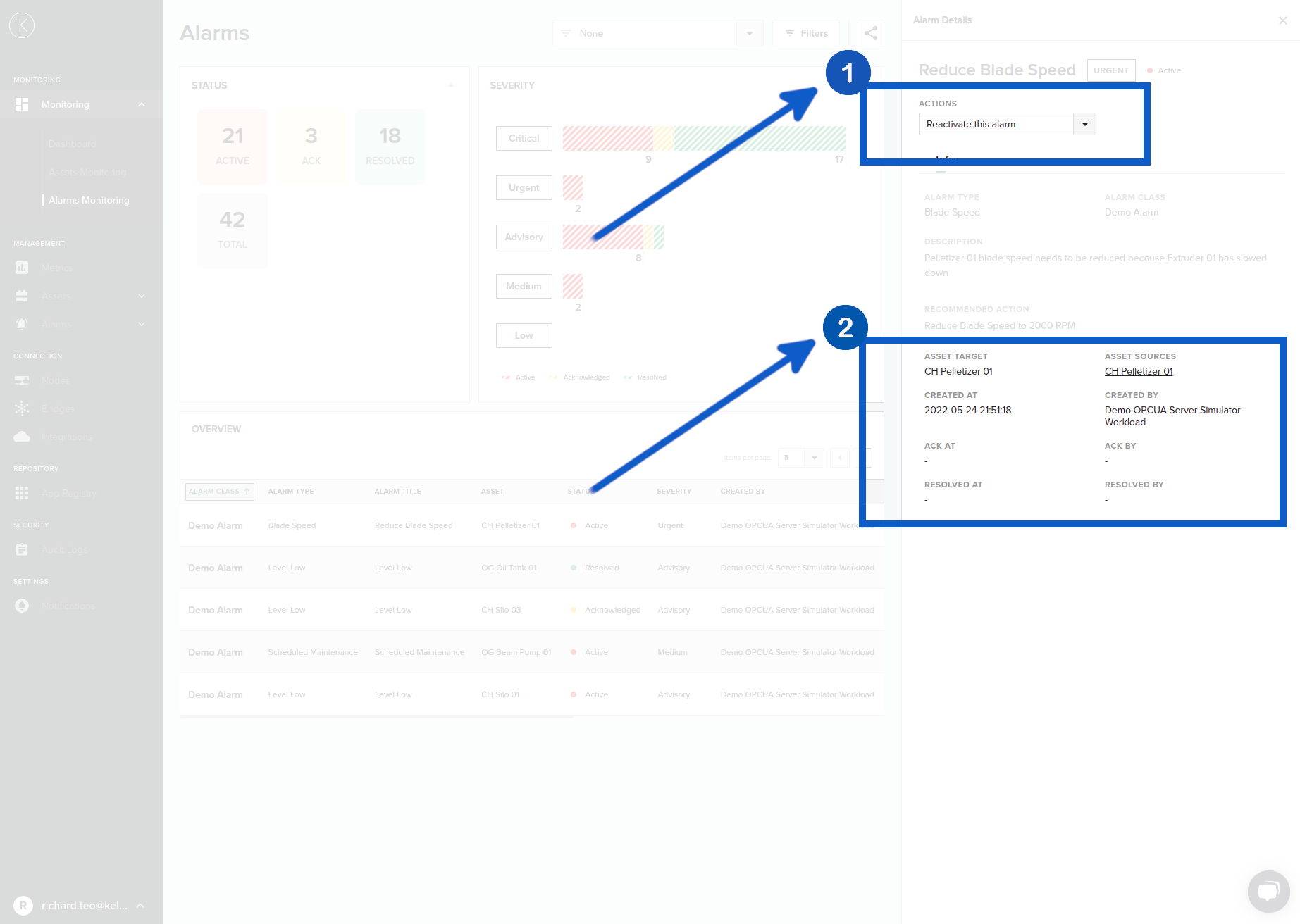Expand the items per page selector
Screen dimensions: 1300x924
pos(814,458)
